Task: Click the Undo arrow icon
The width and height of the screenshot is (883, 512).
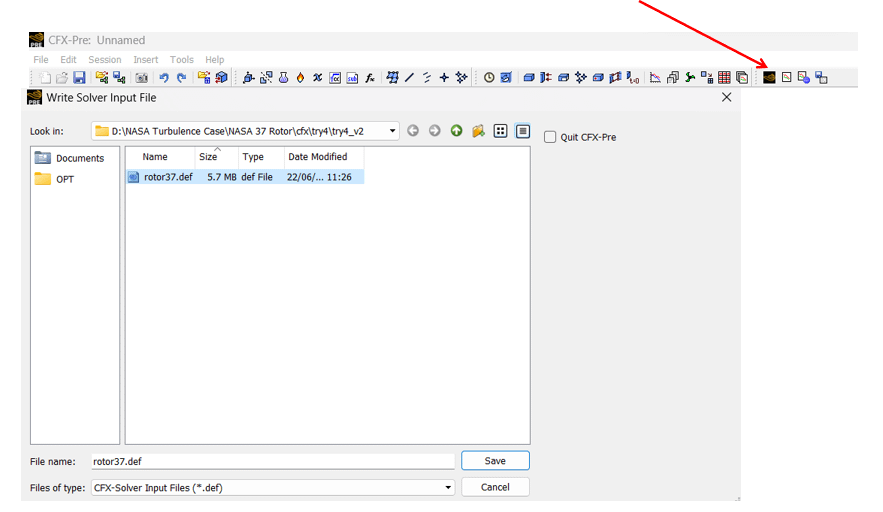Action: 164,78
